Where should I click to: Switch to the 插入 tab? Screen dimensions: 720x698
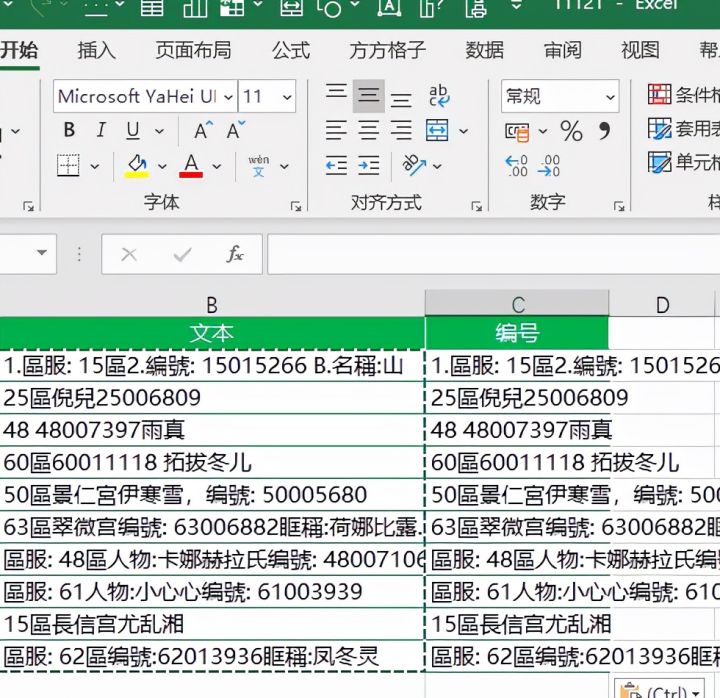pos(96,51)
